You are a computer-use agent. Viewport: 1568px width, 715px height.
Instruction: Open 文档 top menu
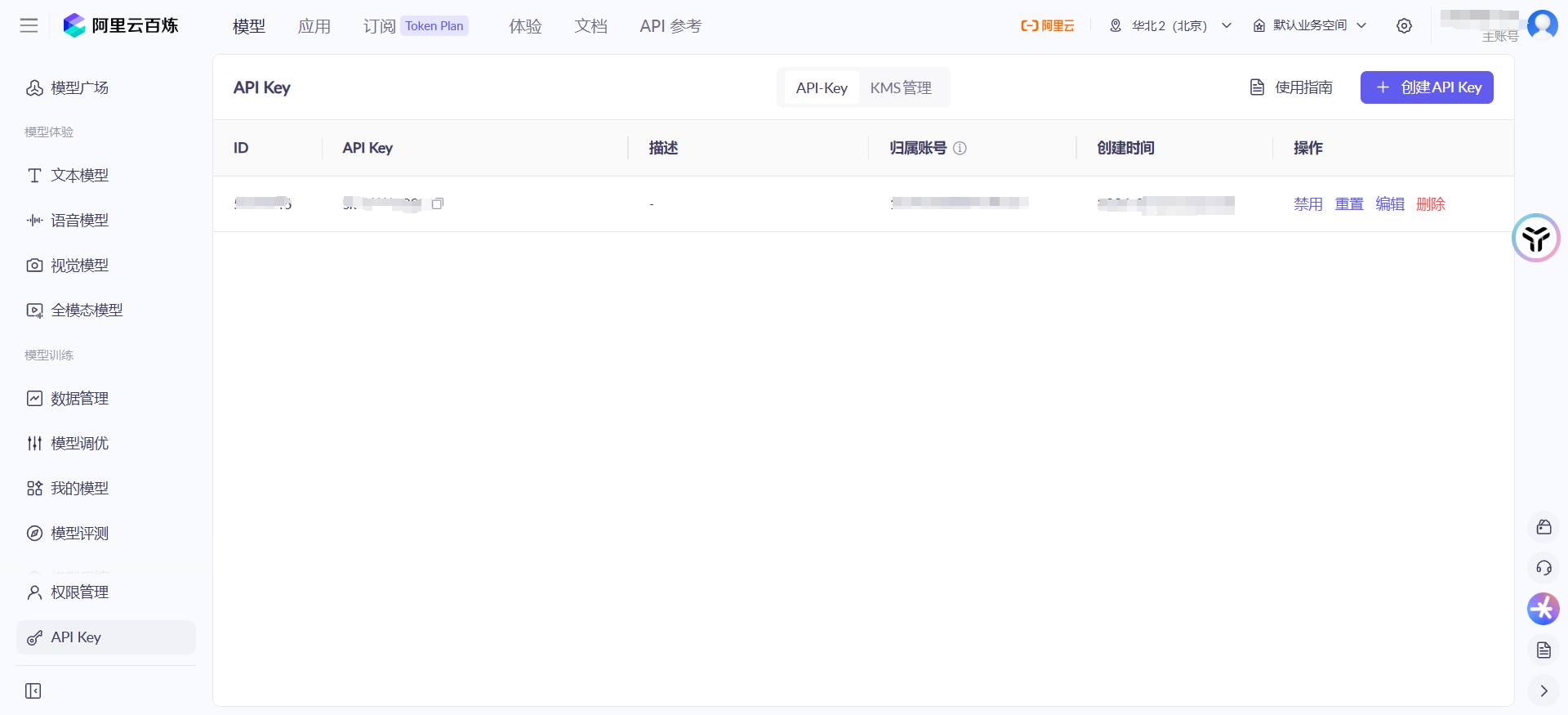point(591,26)
